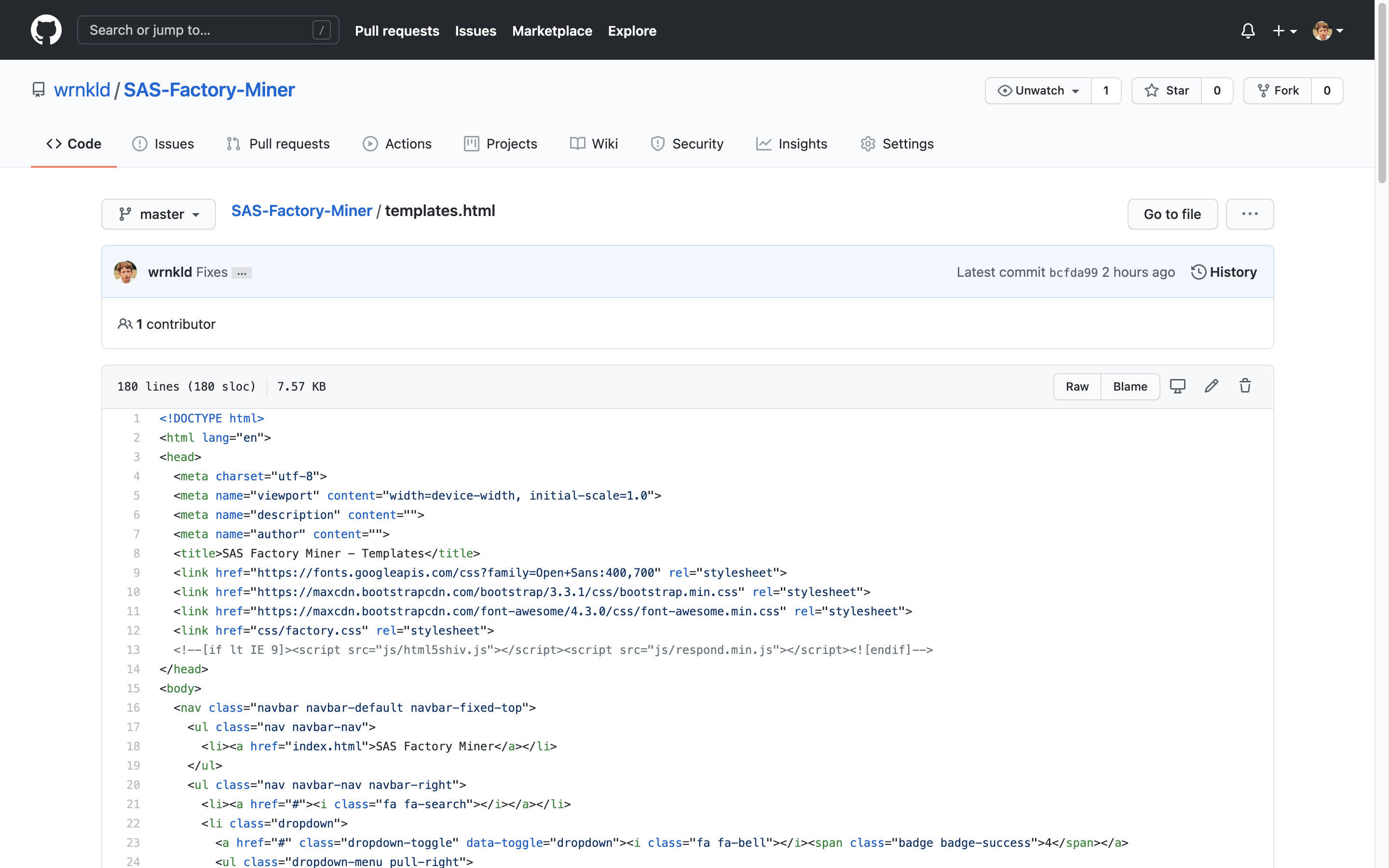
Task: Open the master branch dropdown
Action: click(x=158, y=214)
